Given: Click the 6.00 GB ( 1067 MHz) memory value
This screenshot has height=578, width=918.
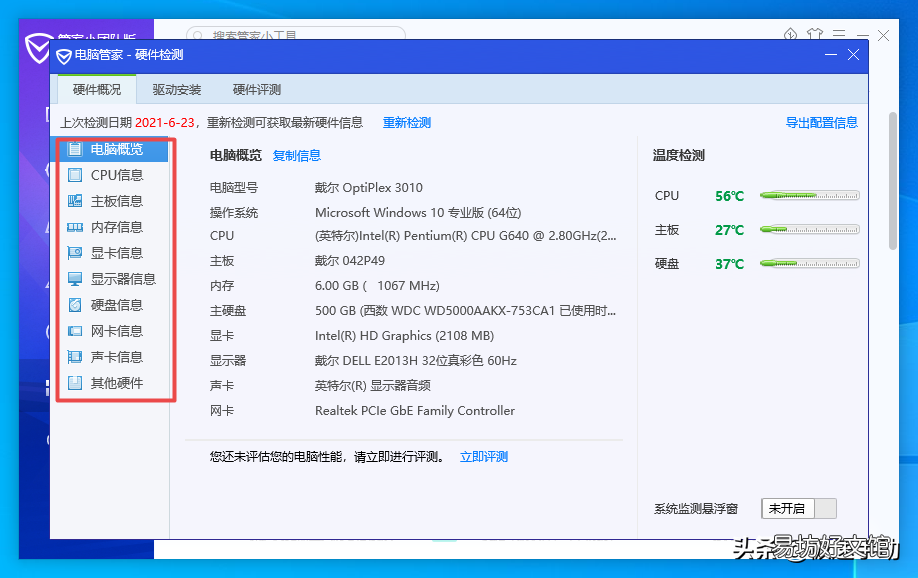Looking at the screenshot, I should coord(377,286).
